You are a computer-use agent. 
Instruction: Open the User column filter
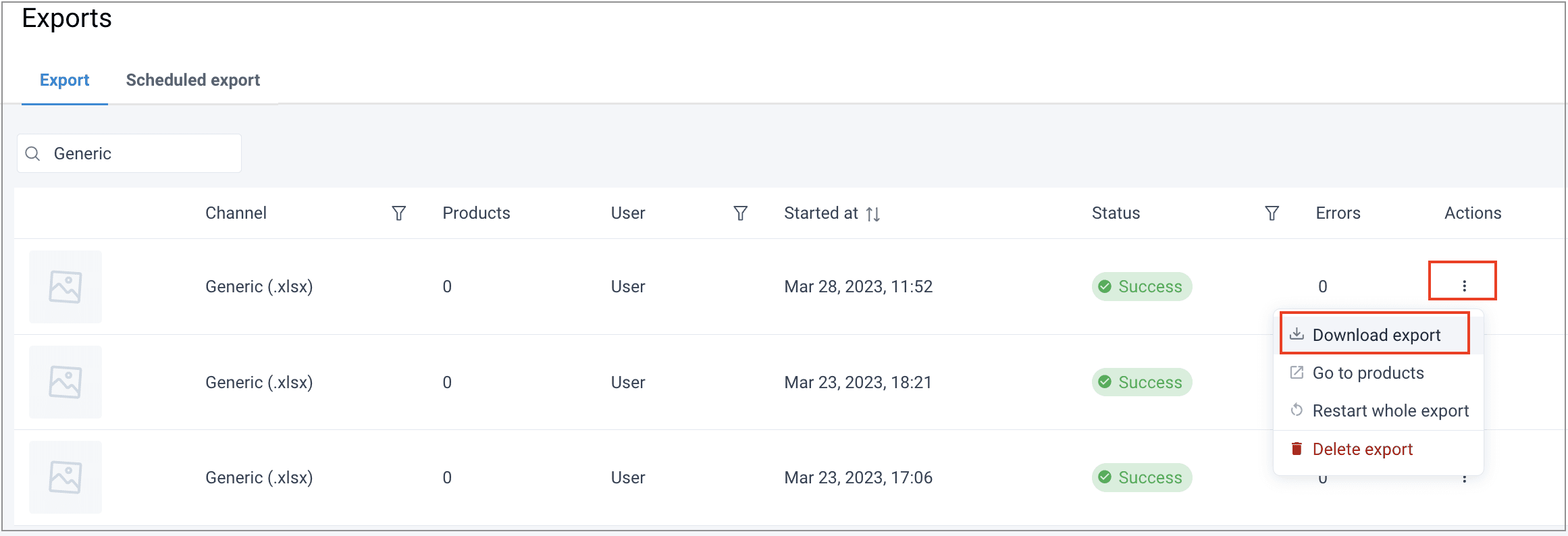(741, 213)
